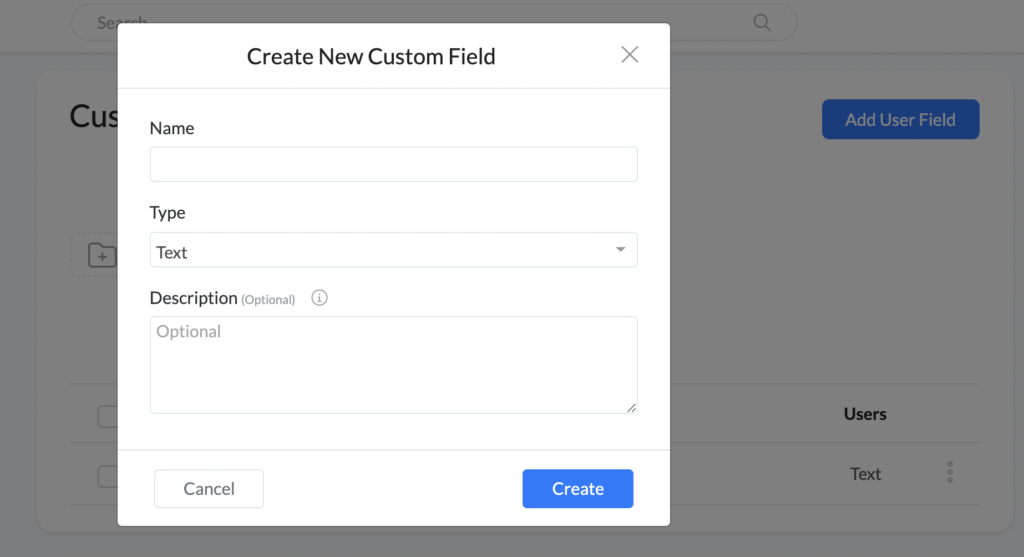This screenshot has height=557, width=1024.
Task: Expand the Type dropdown arrow
Action: (620, 250)
